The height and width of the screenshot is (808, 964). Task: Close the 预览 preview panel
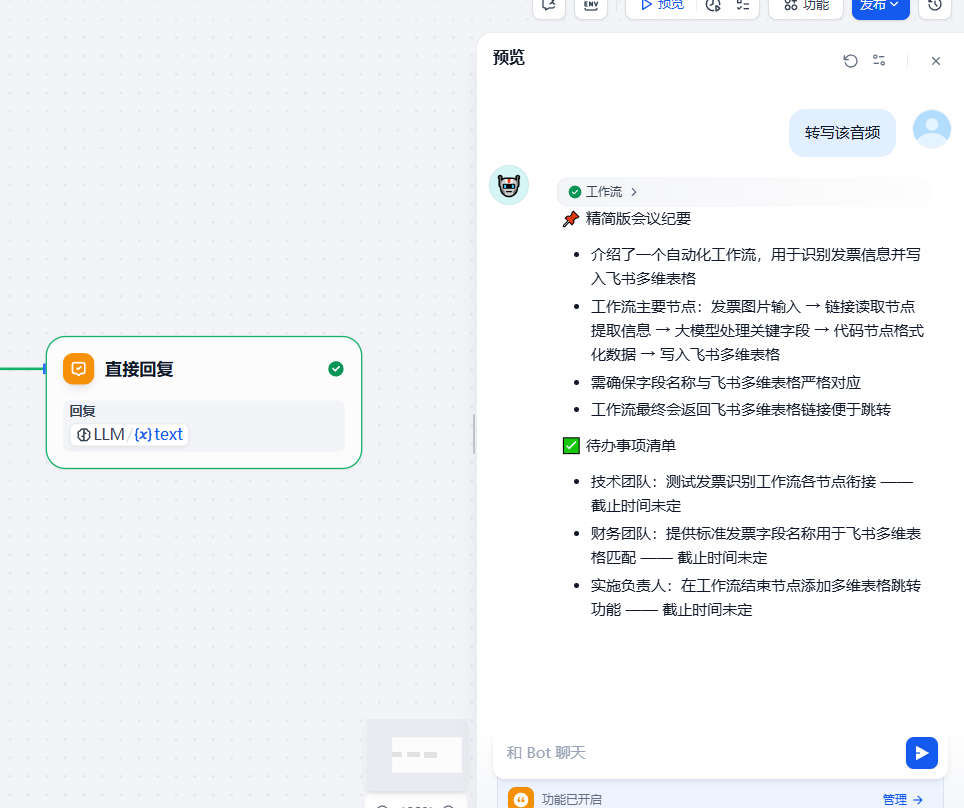click(936, 61)
